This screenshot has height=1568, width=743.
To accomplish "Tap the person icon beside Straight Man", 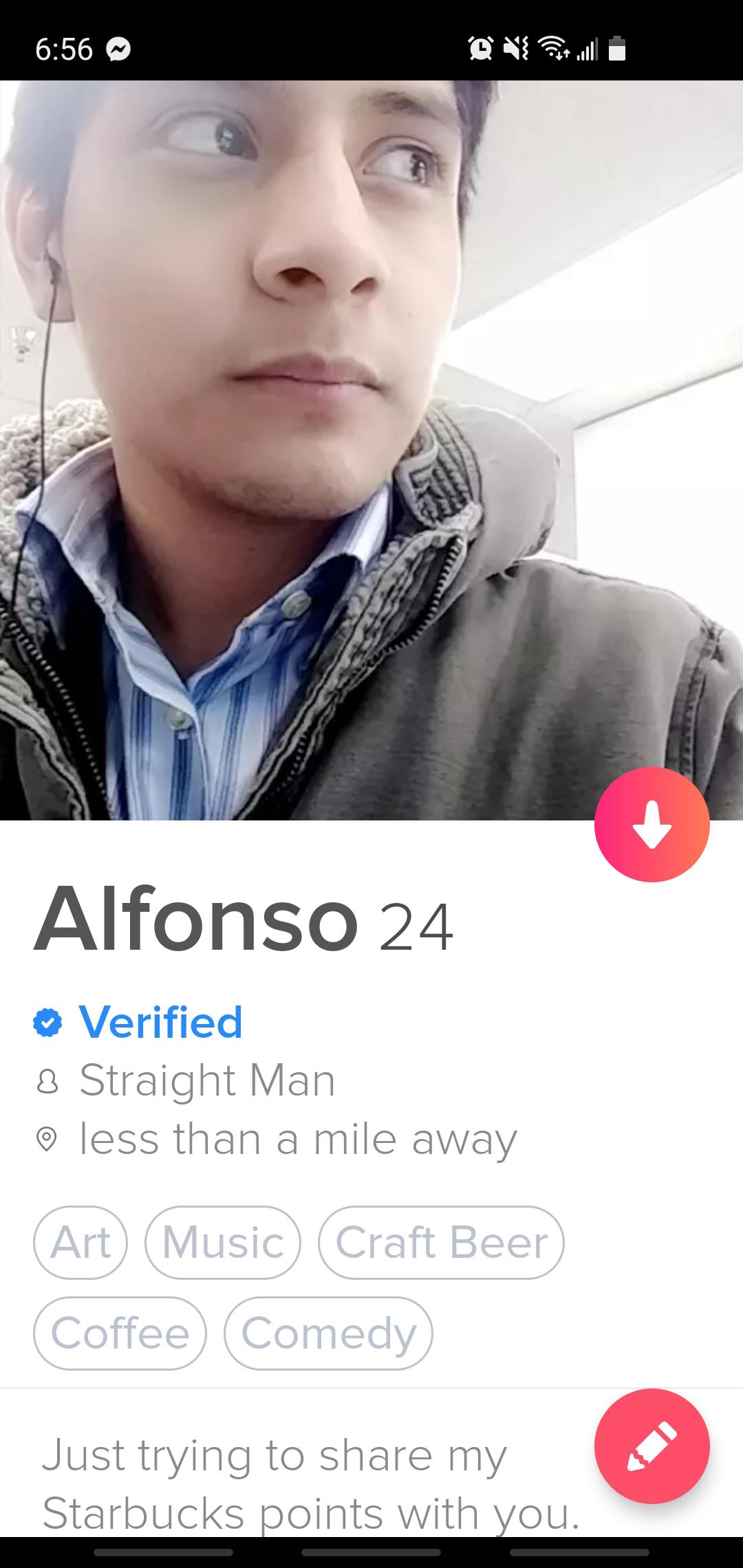I will pyautogui.click(x=46, y=1082).
